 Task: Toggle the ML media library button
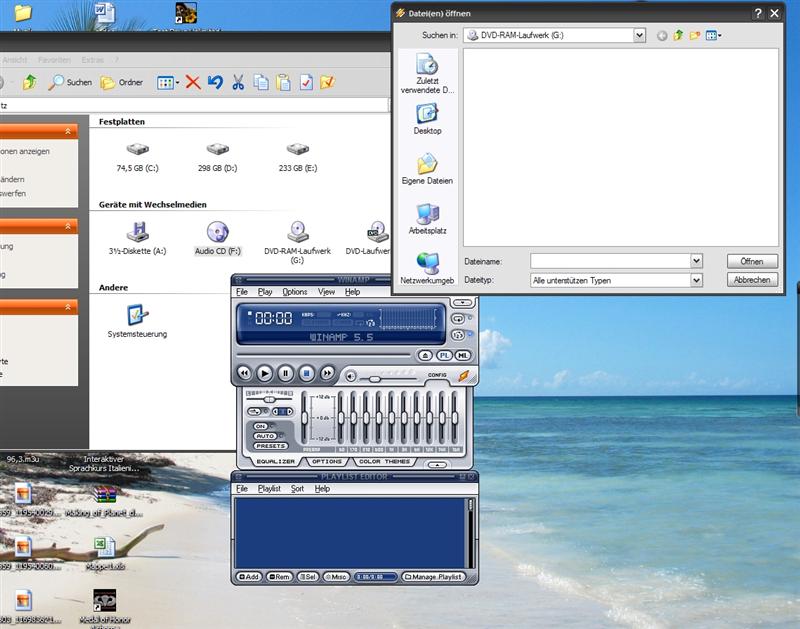[x=462, y=355]
